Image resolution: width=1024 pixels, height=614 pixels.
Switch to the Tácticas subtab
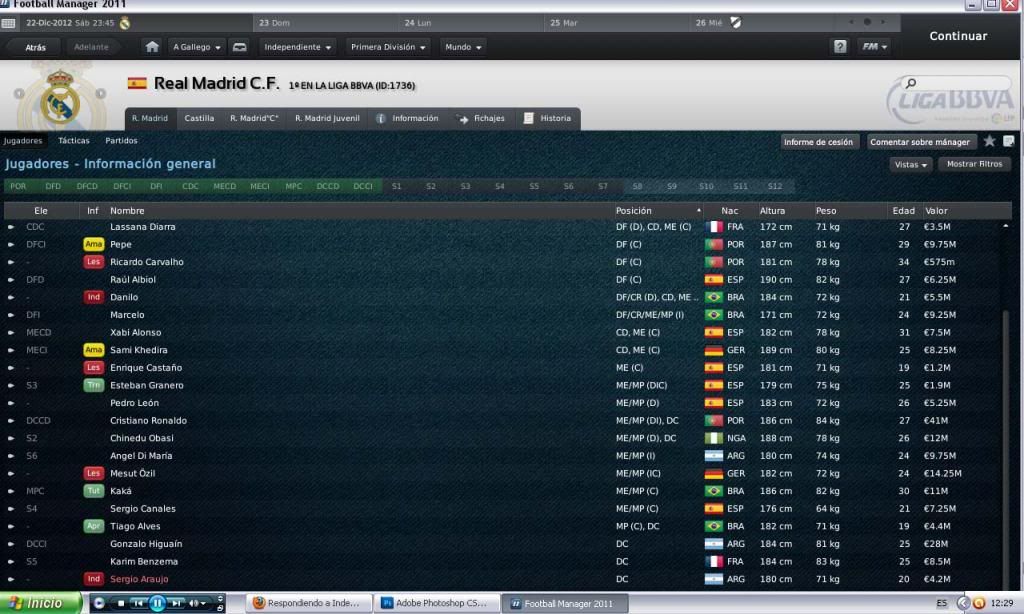tap(74, 140)
